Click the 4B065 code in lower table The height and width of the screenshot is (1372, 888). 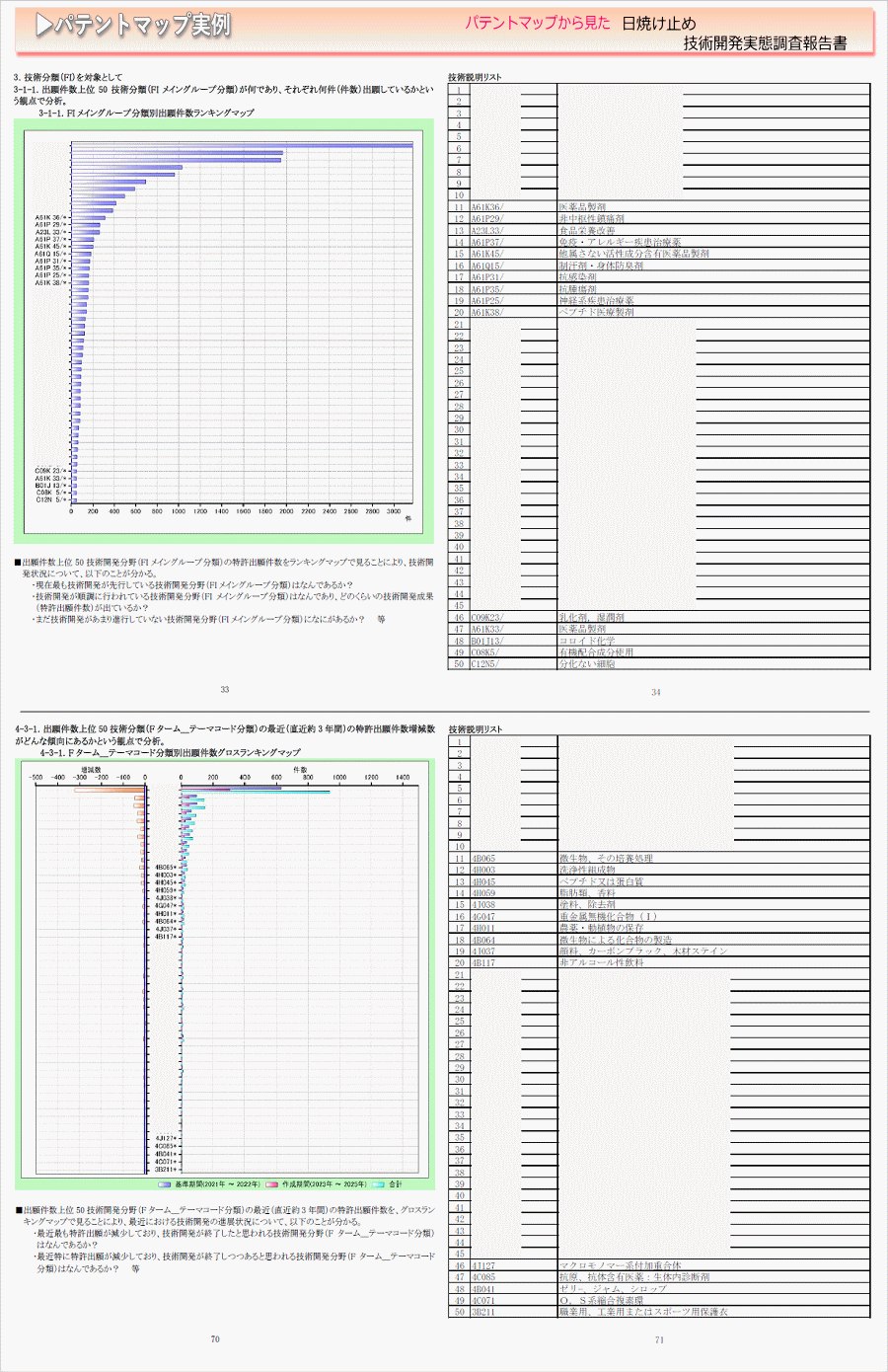pyautogui.click(x=483, y=859)
